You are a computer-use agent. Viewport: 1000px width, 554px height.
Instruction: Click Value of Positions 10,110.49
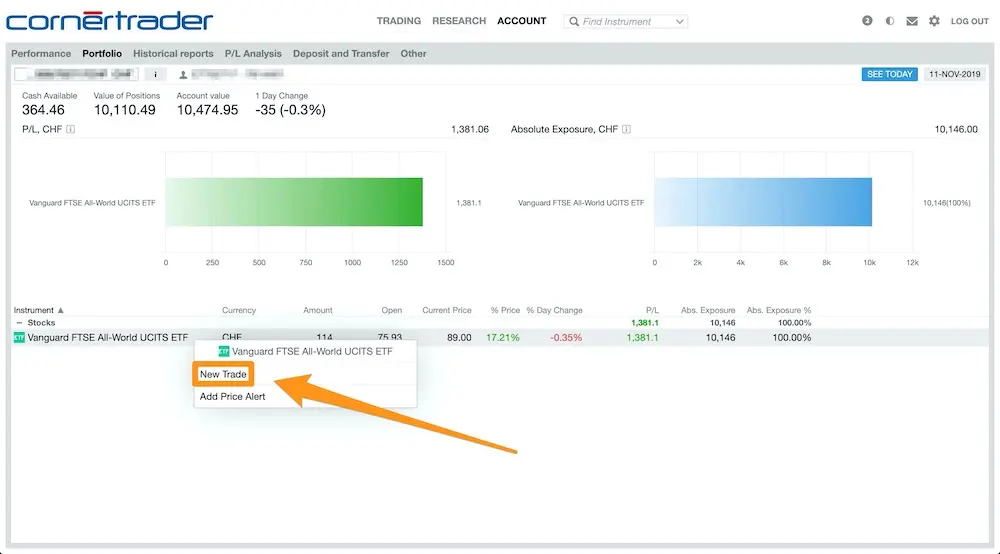click(x=125, y=110)
